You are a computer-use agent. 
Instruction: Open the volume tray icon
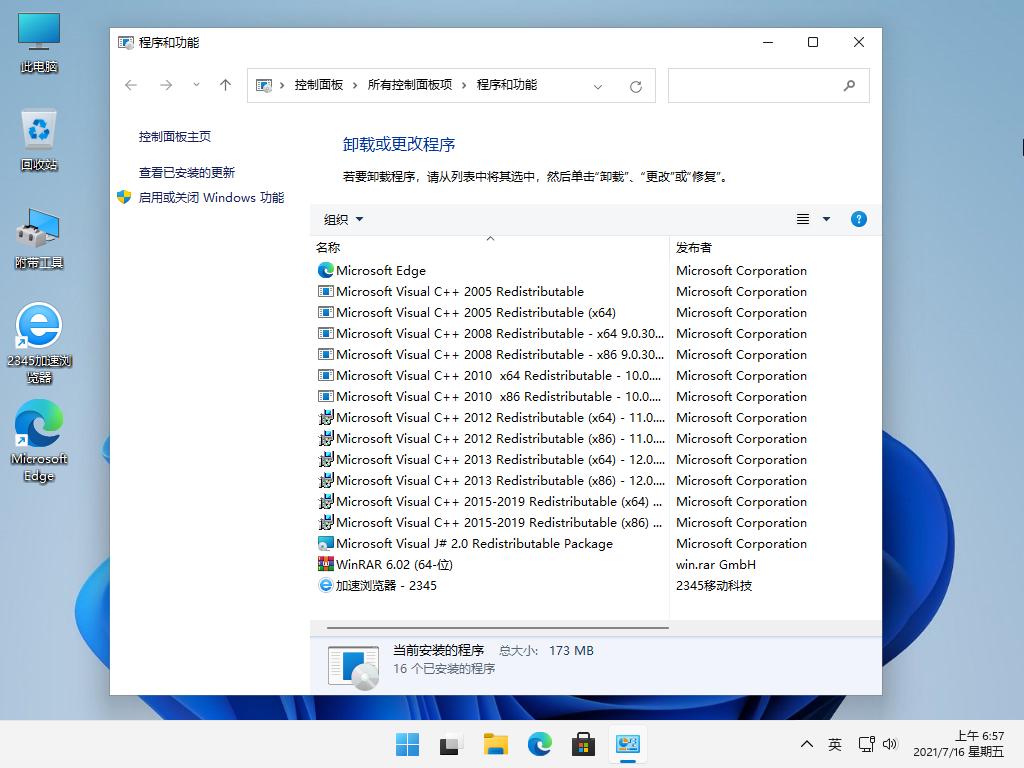pyautogui.click(x=890, y=744)
